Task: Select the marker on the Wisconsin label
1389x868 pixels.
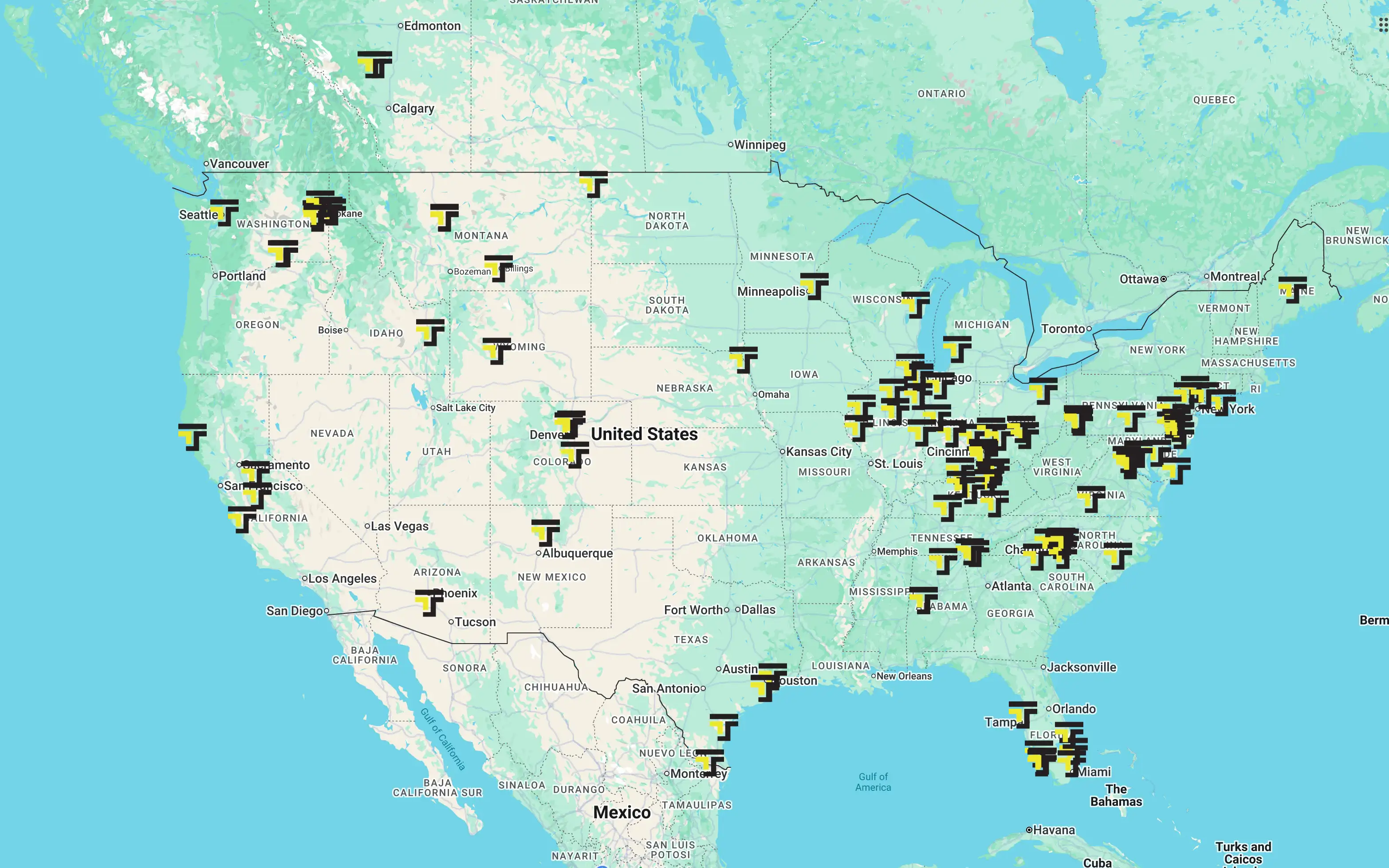Action: (915, 305)
